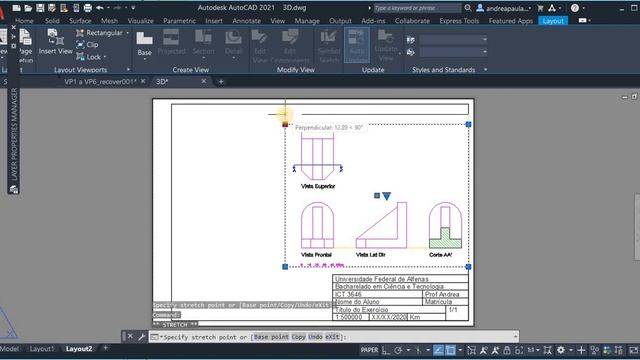Image resolution: width=640 pixels, height=360 pixels.
Task: Toggle ortho mode in status bar
Action: [386, 350]
